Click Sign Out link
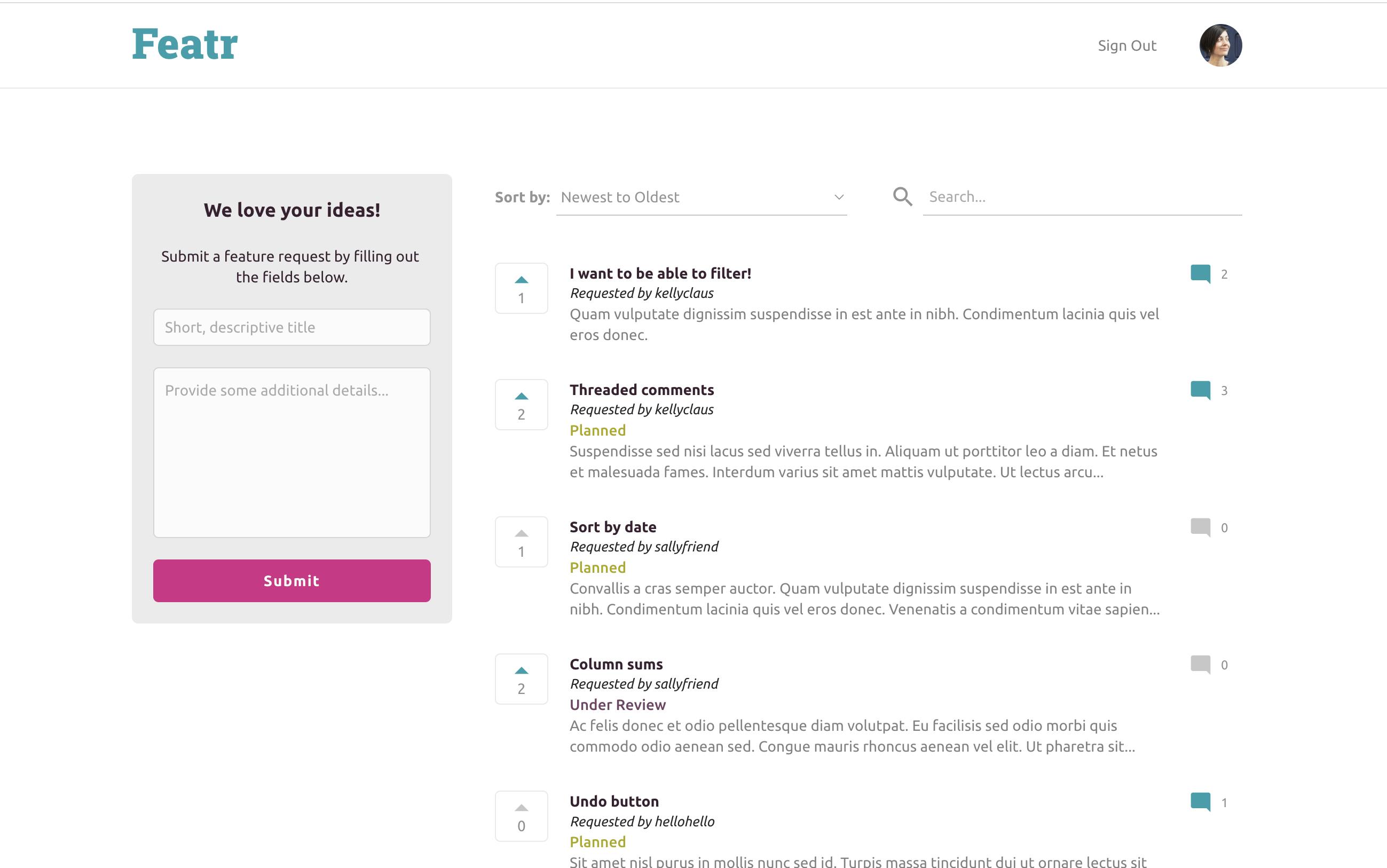The width and height of the screenshot is (1387, 868). (1127, 46)
